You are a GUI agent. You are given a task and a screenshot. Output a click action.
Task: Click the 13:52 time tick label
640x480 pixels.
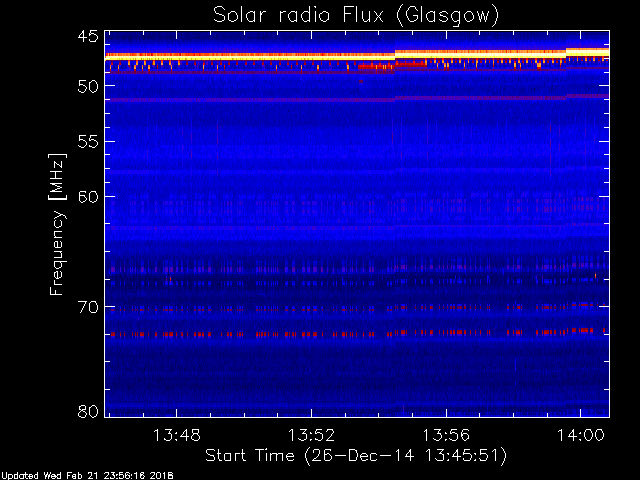(x=311, y=435)
